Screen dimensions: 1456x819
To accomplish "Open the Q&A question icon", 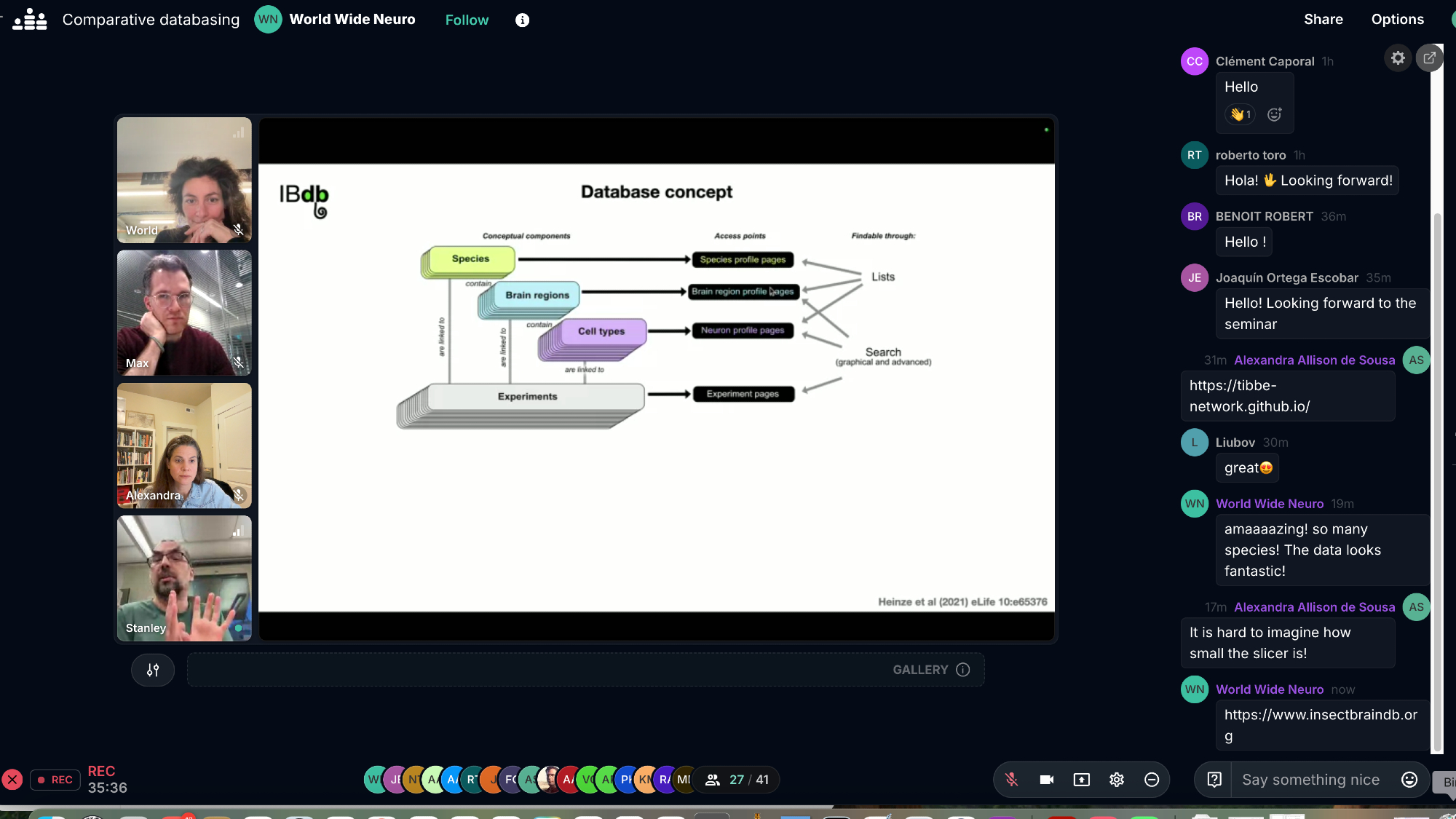I will (1214, 780).
